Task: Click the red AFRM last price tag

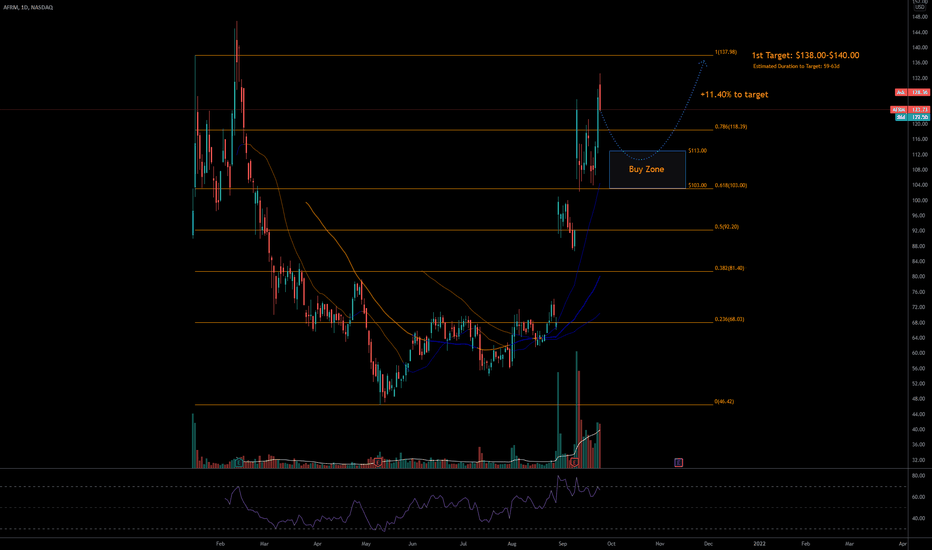Action: tap(910, 110)
